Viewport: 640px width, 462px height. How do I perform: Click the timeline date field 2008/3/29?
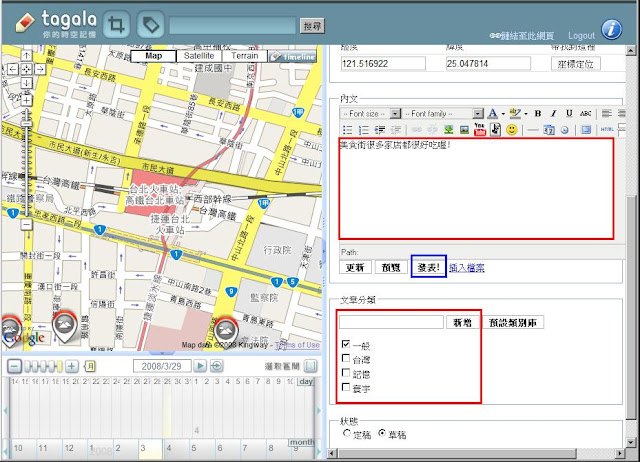[x=162, y=366]
